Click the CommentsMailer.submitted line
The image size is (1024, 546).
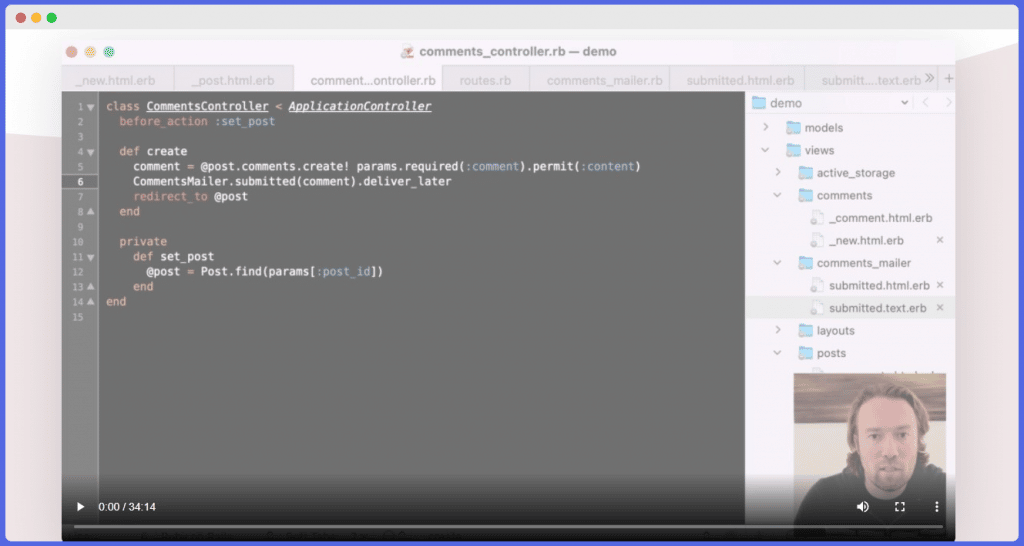pos(292,182)
